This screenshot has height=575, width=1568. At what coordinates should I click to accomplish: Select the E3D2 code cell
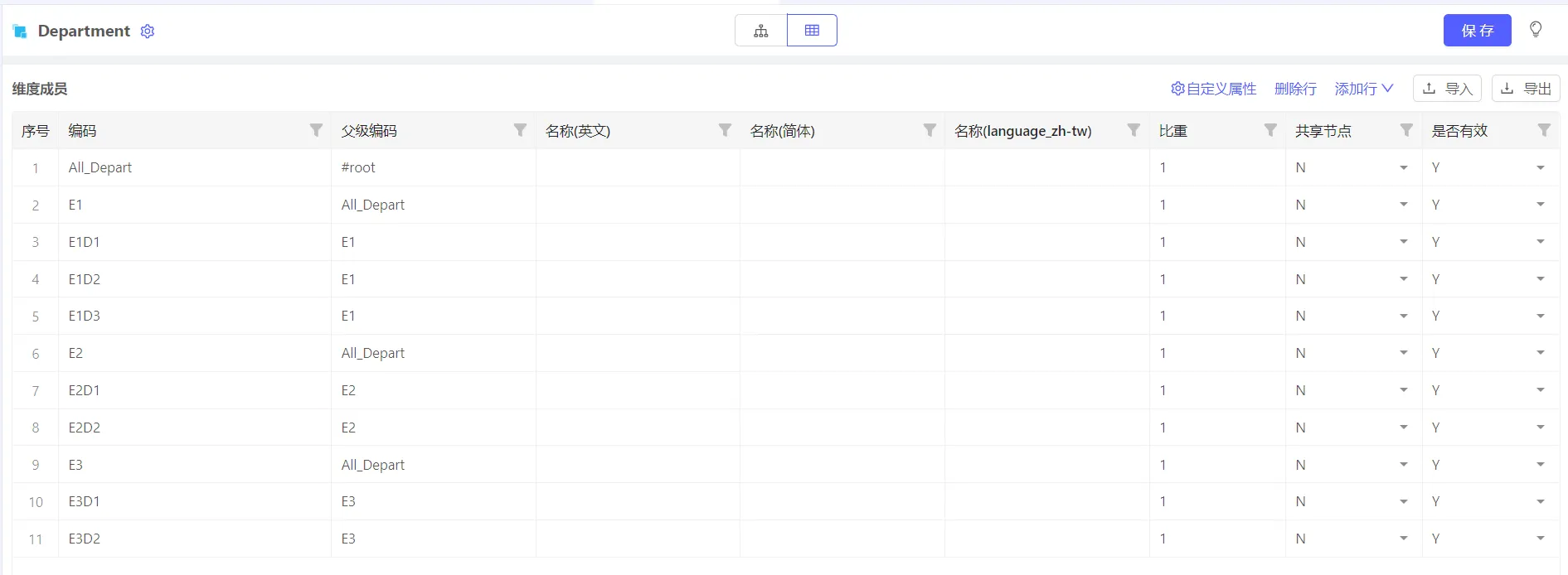(195, 539)
